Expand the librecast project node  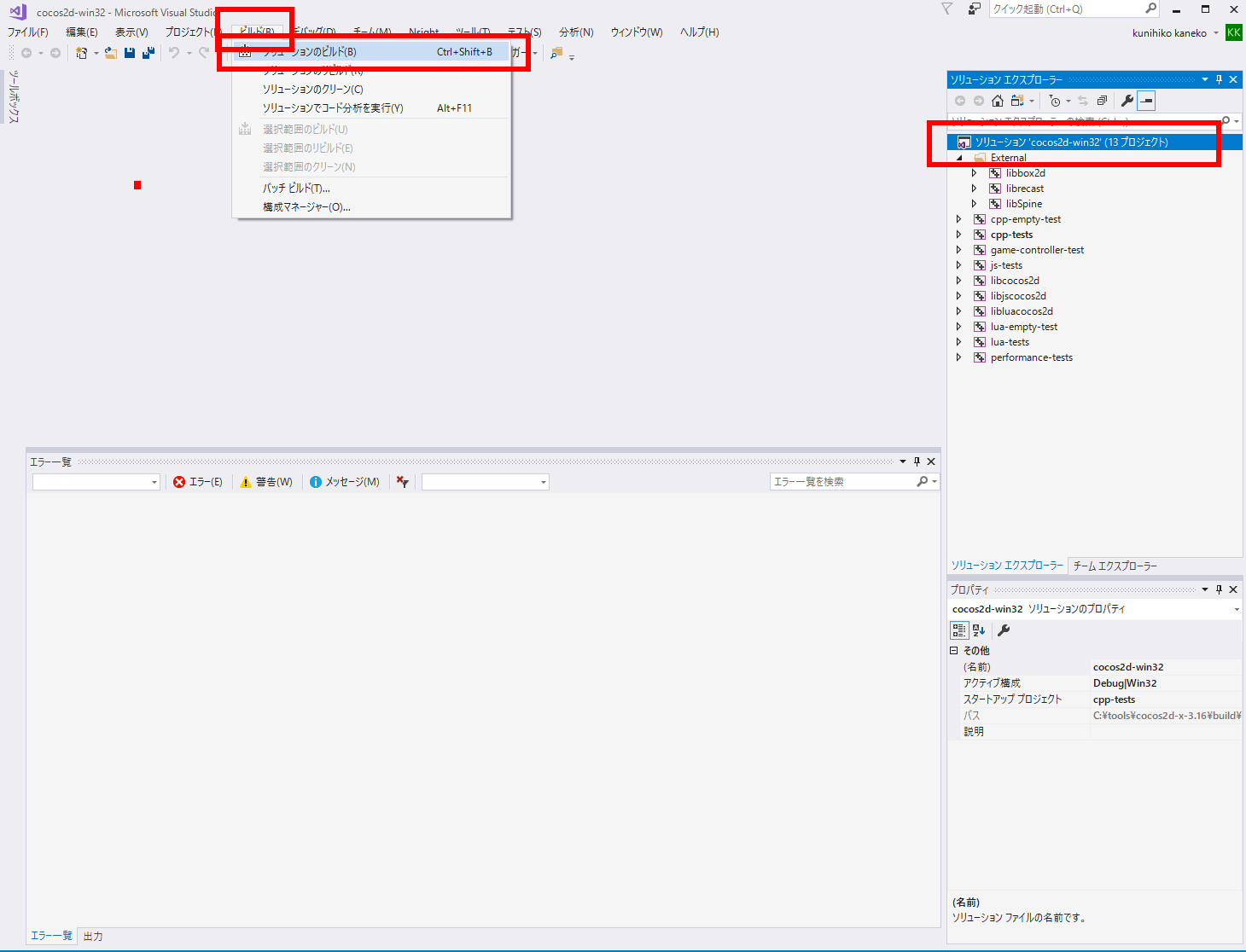point(974,189)
